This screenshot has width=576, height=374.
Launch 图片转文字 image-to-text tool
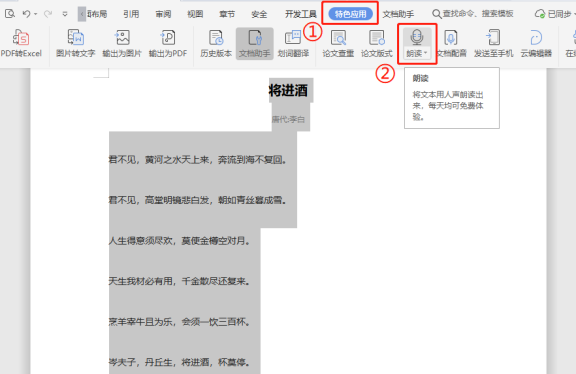coord(76,43)
